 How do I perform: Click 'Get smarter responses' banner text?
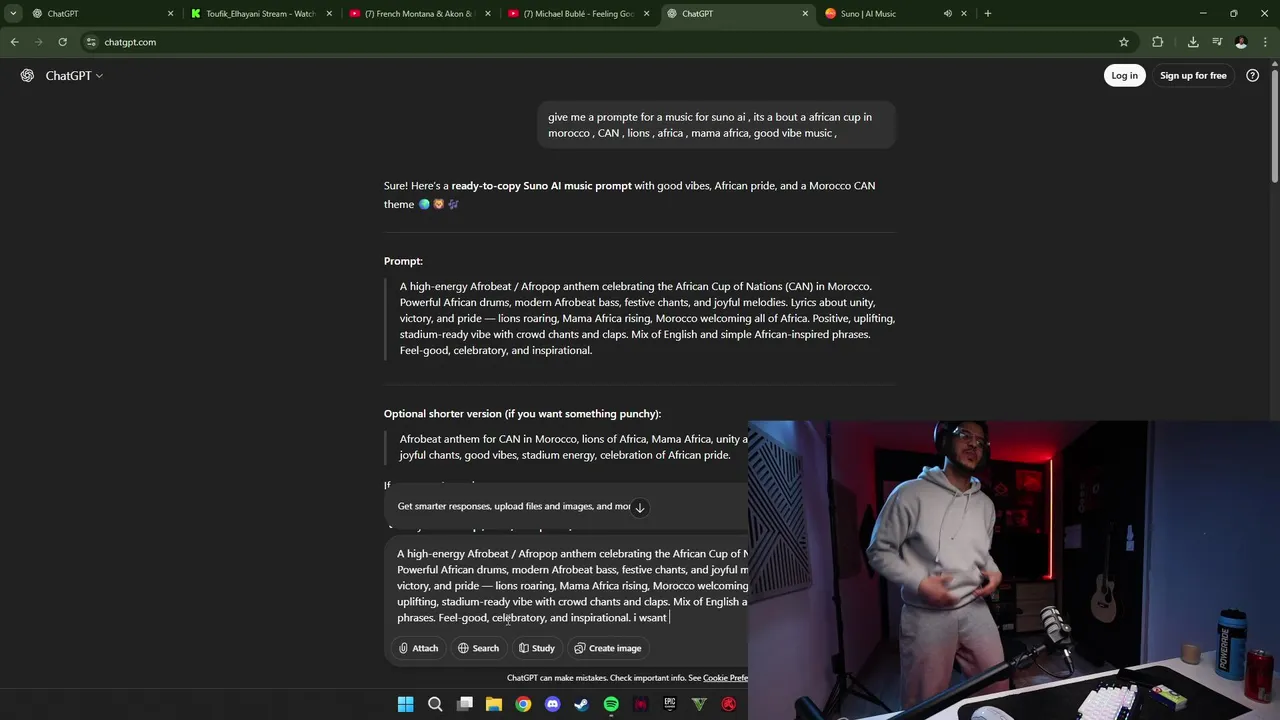[513, 506]
